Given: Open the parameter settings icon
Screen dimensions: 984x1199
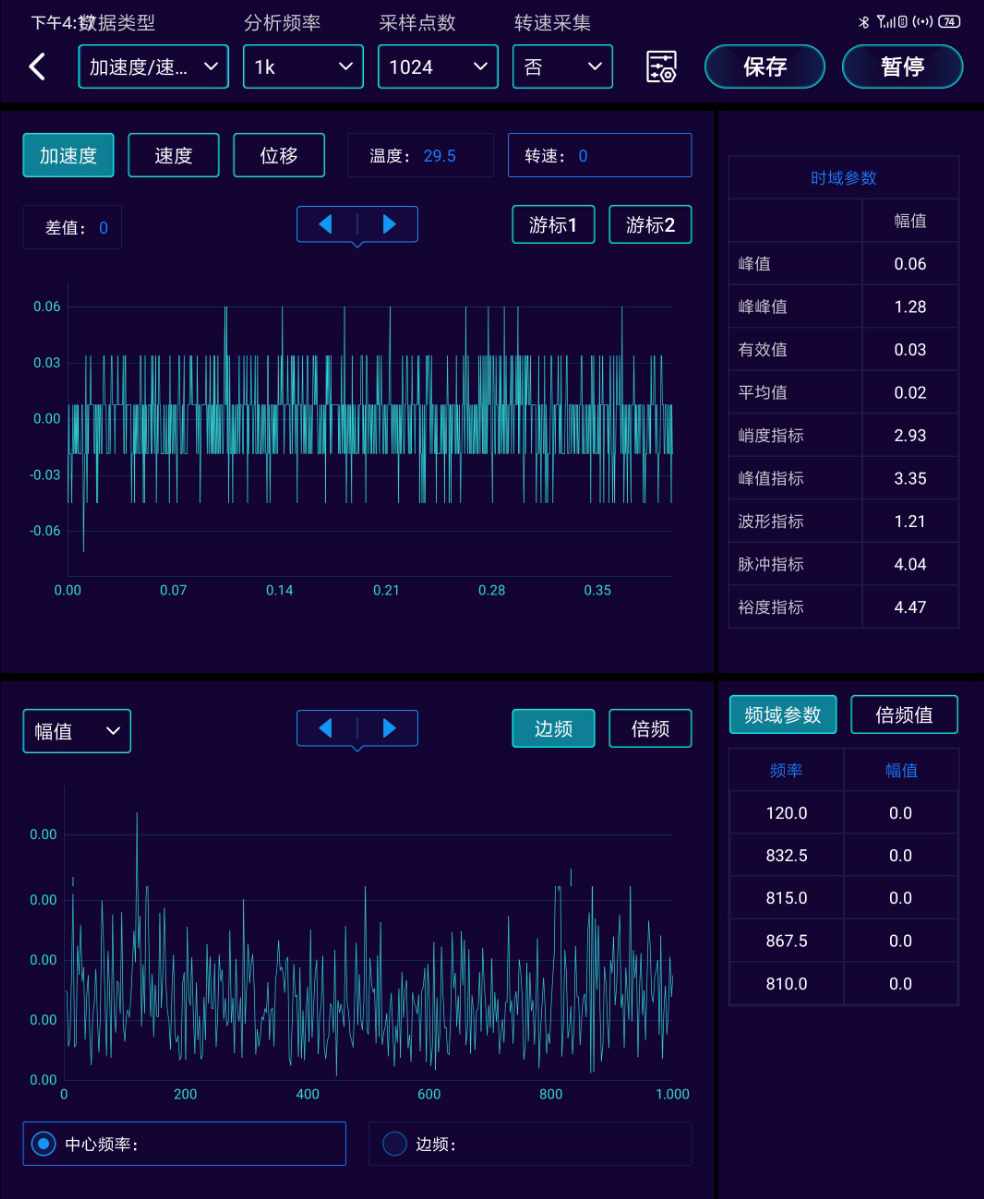Looking at the screenshot, I should coord(661,67).
